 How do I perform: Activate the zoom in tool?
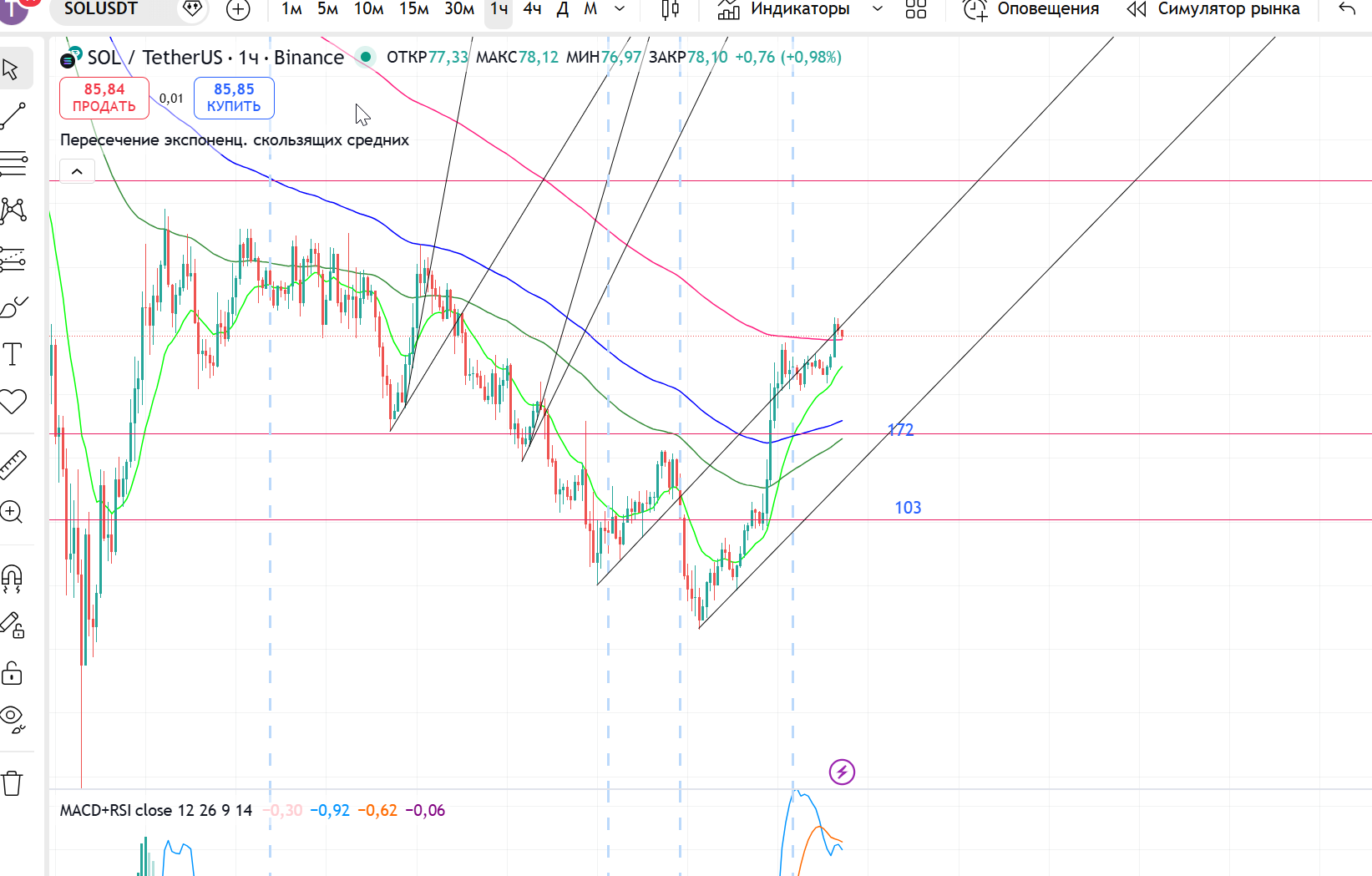[12, 512]
